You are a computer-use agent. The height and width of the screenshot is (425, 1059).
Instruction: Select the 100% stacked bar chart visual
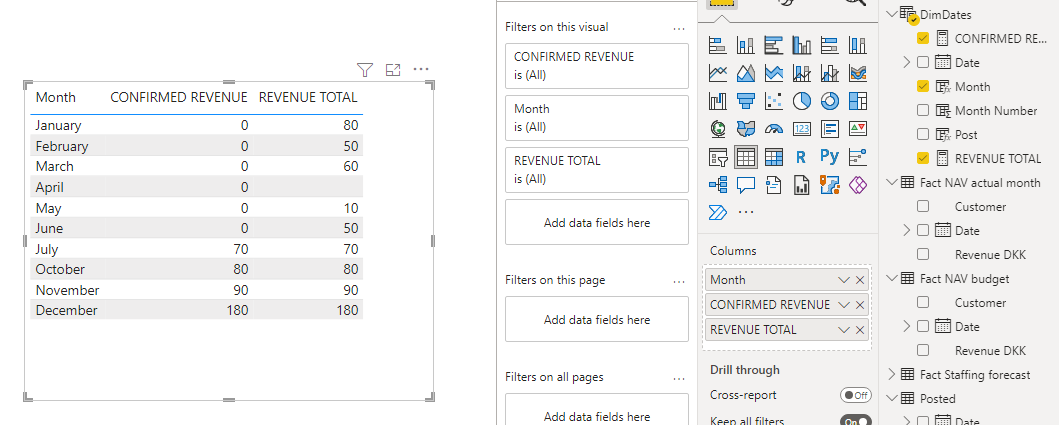pyautogui.click(x=829, y=45)
